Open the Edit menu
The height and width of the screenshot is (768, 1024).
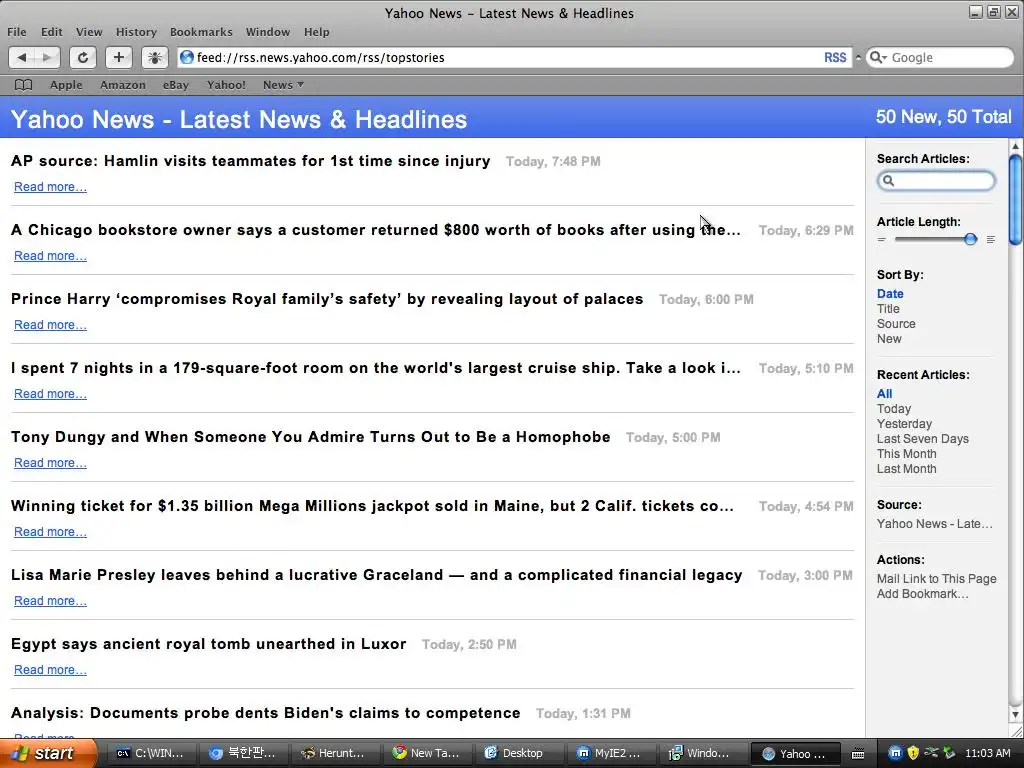[52, 32]
